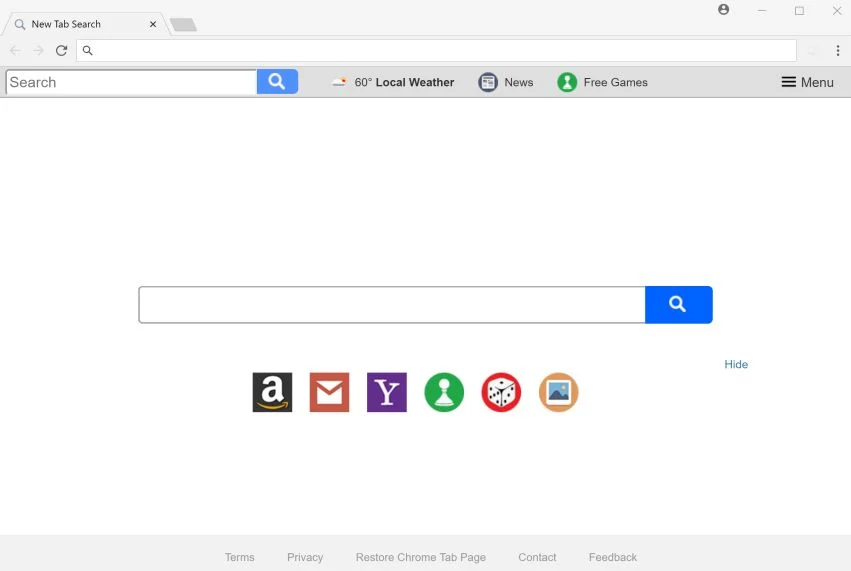Screen dimensions: 851x571
Task: Open the 60° Local Weather item
Action: (393, 82)
